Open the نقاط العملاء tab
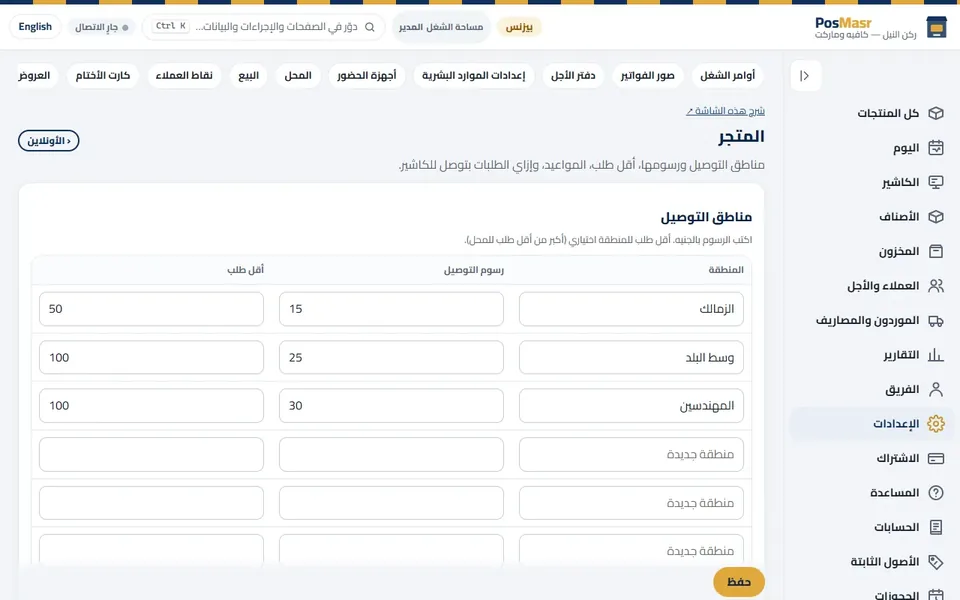Image resolution: width=960 pixels, height=600 pixels. (x=184, y=76)
